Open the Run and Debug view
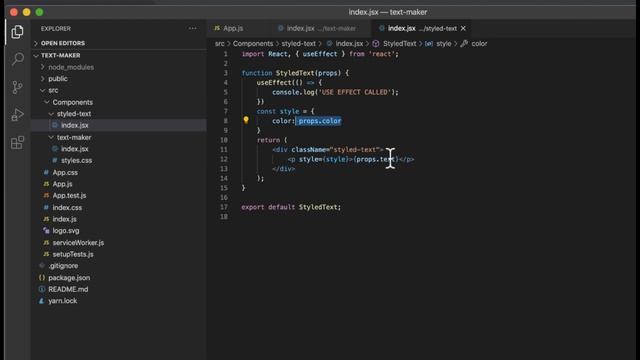Viewport: 640px width, 360px height. click(x=17, y=115)
